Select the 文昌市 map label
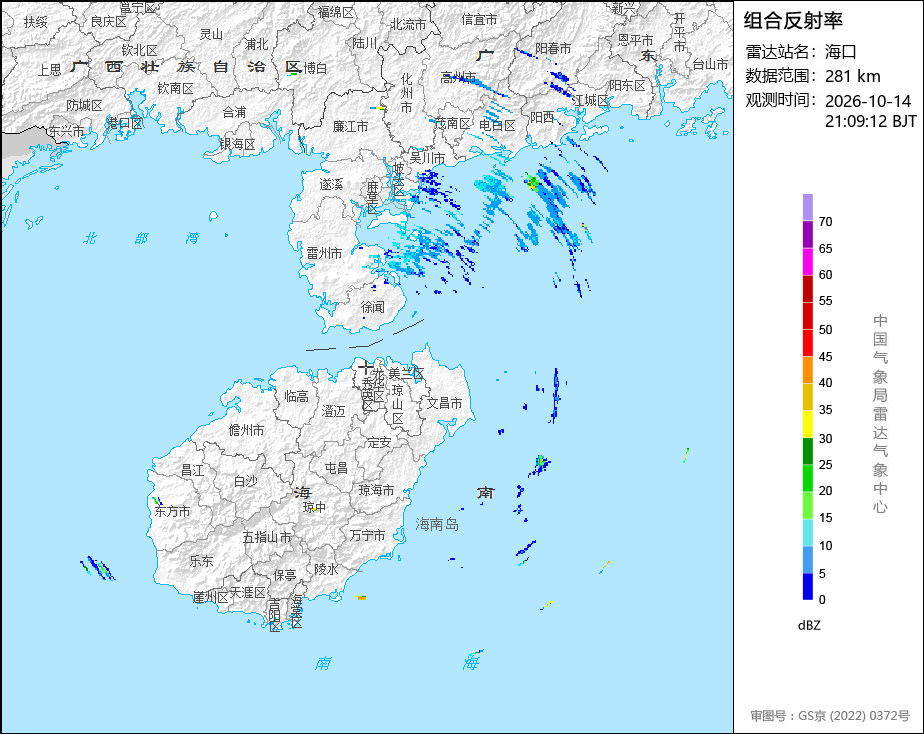Viewport: 924px width, 734px height. tap(444, 403)
